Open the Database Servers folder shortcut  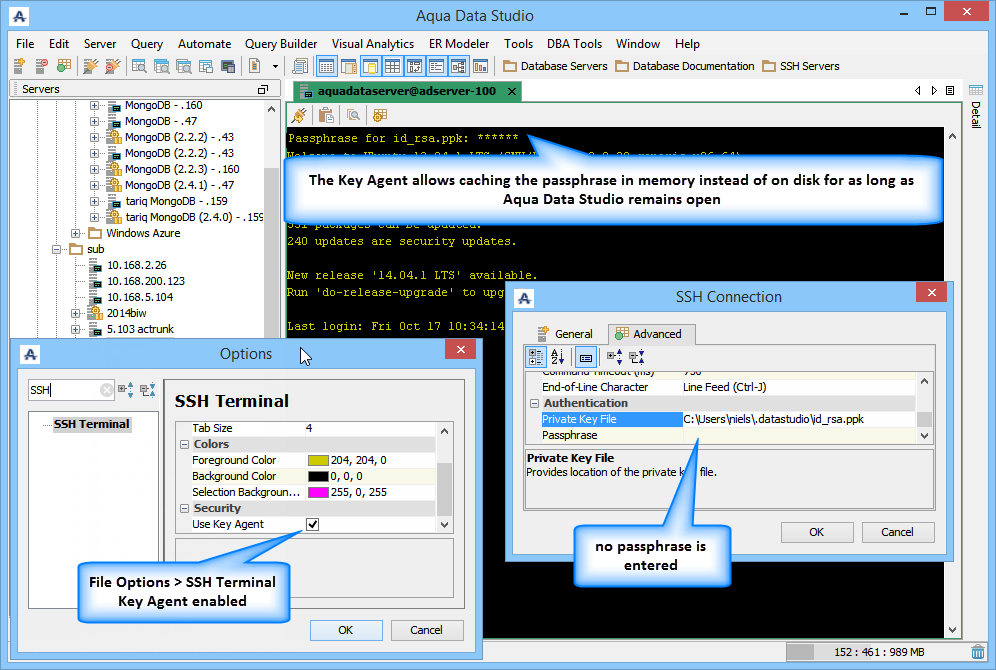tap(555, 66)
